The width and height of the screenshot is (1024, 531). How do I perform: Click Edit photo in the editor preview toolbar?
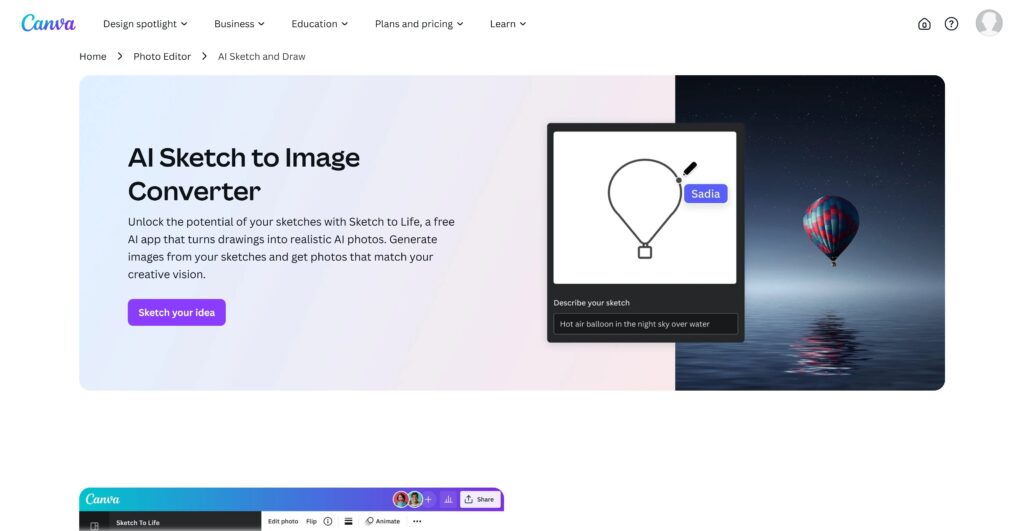pyautogui.click(x=283, y=521)
